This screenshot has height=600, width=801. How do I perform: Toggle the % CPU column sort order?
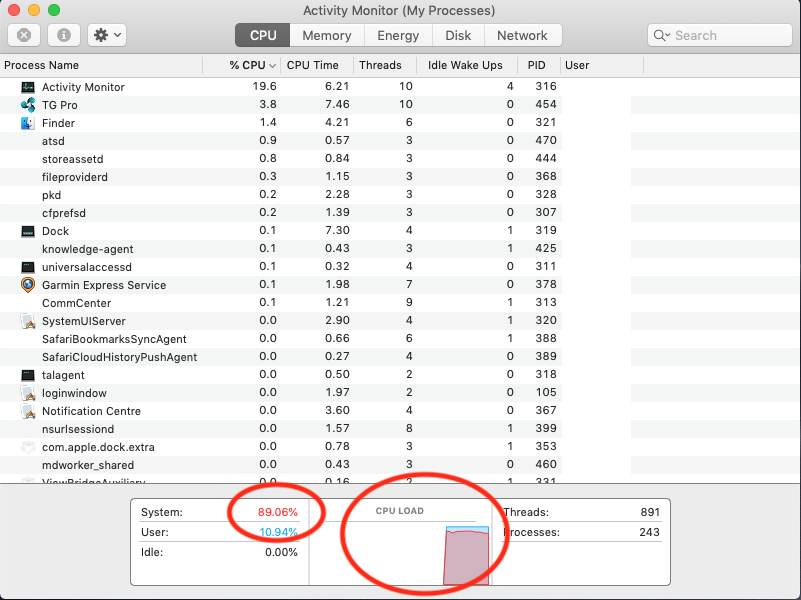(242, 65)
